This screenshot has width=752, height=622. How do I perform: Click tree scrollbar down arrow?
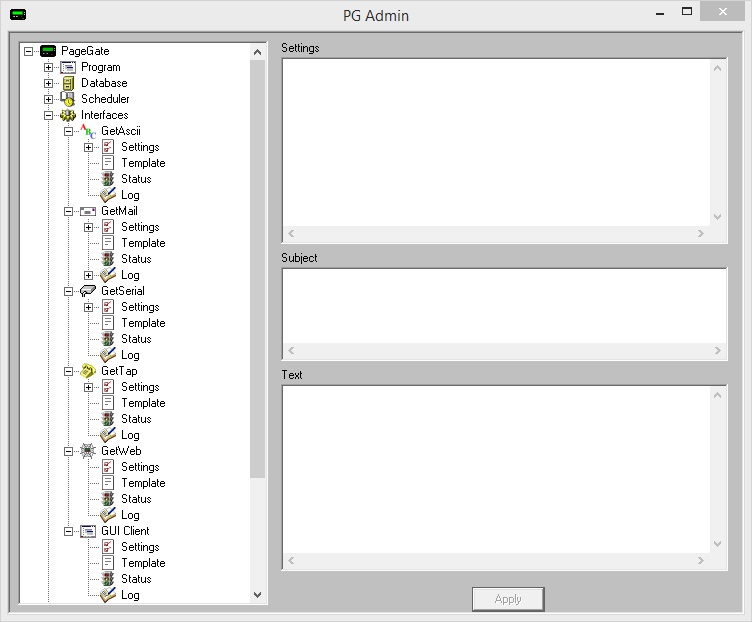pyautogui.click(x=258, y=595)
